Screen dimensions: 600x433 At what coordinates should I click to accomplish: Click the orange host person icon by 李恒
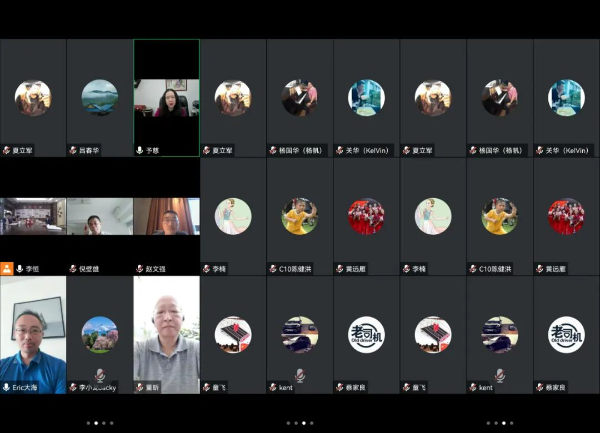pyautogui.click(x=7, y=269)
